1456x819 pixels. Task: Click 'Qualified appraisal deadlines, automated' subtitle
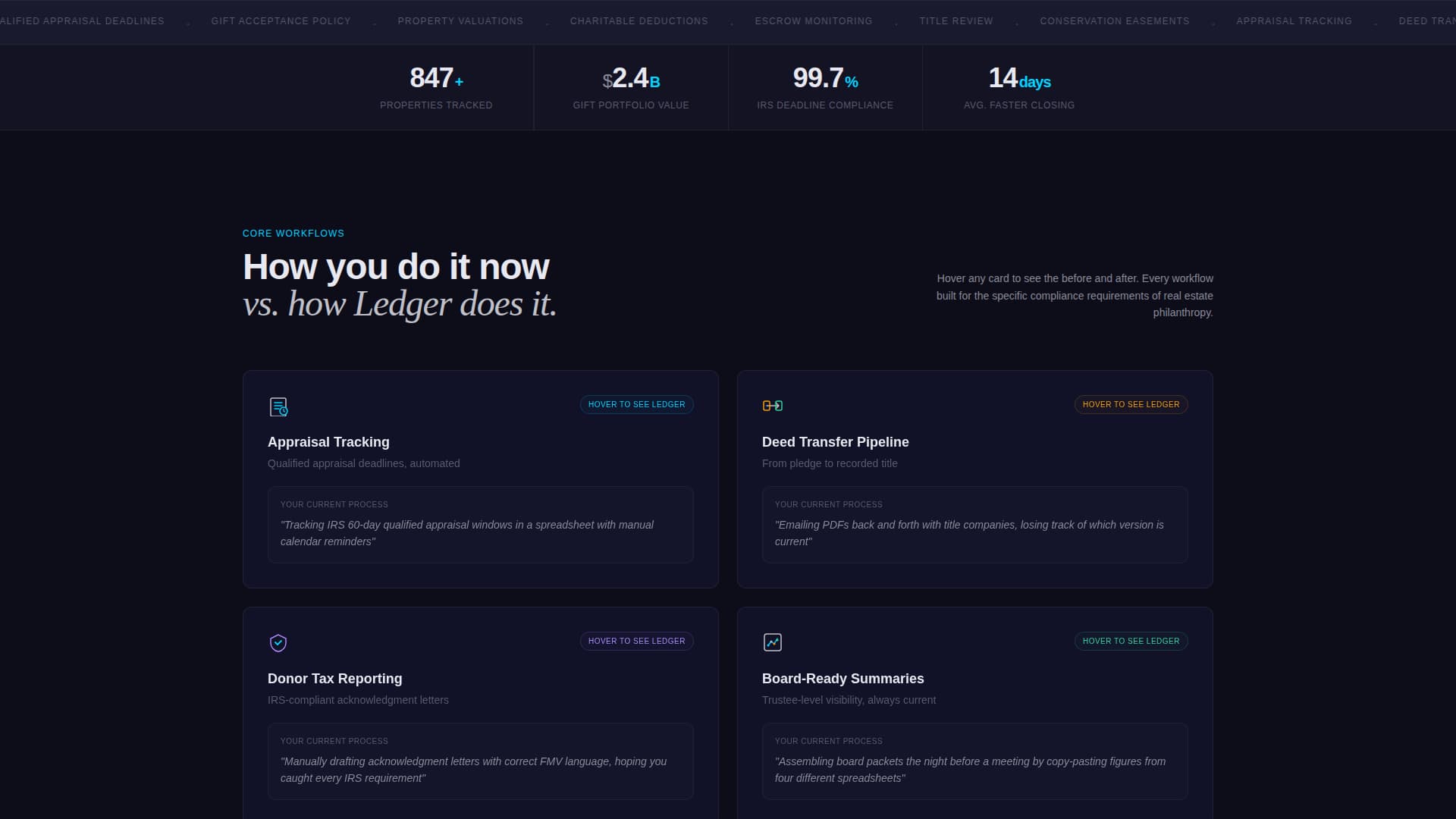363,463
